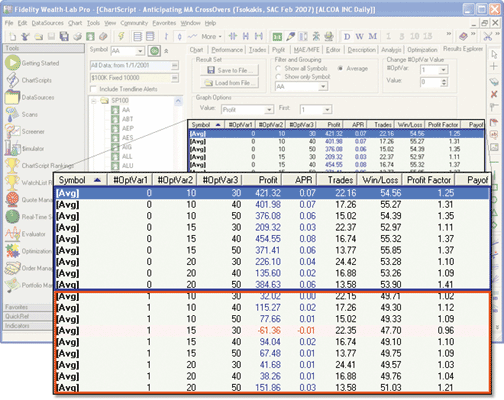Open the DataSources menu
504x400 pixels.
[x=48, y=23]
